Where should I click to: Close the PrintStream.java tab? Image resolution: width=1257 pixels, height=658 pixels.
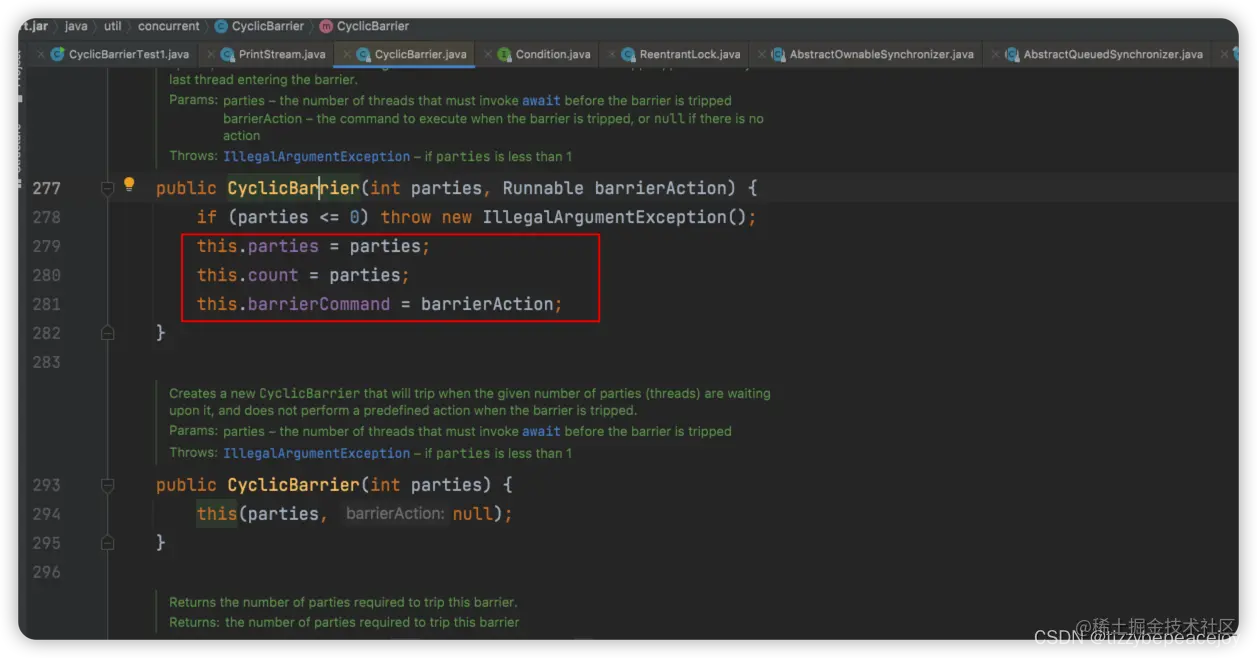click(211, 55)
